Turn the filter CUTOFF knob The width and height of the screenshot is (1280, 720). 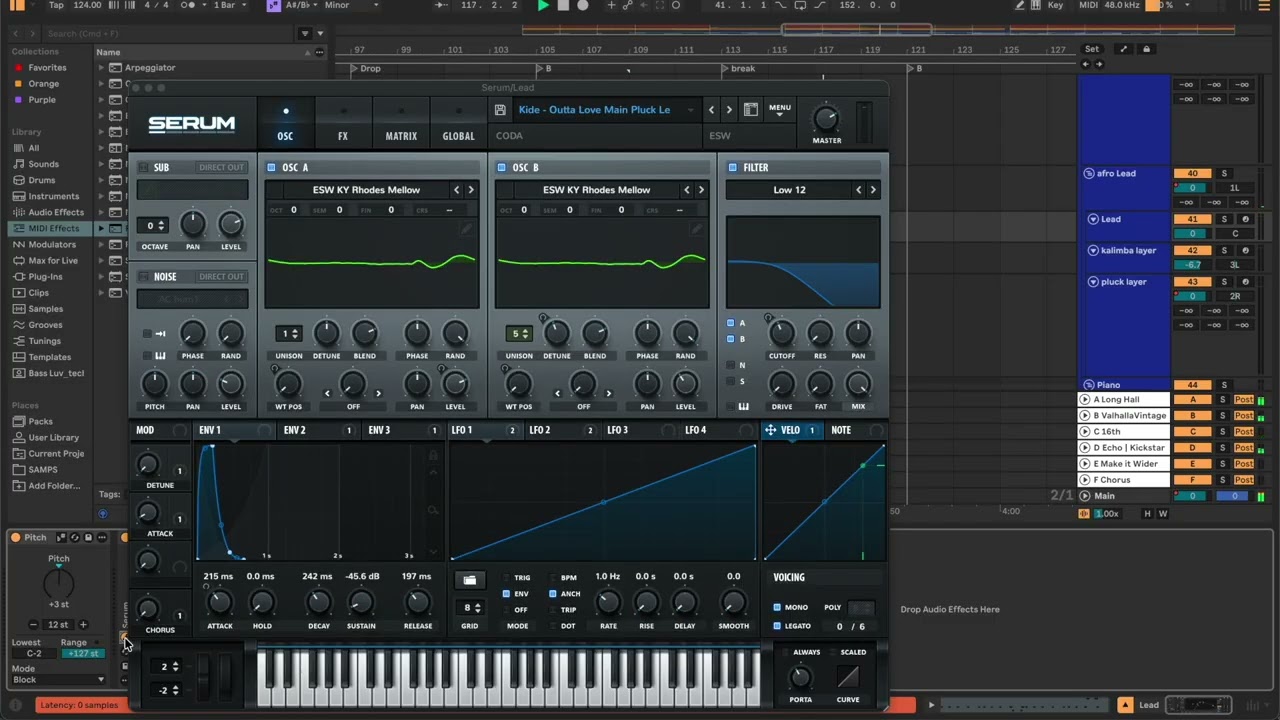[x=782, y=334]
